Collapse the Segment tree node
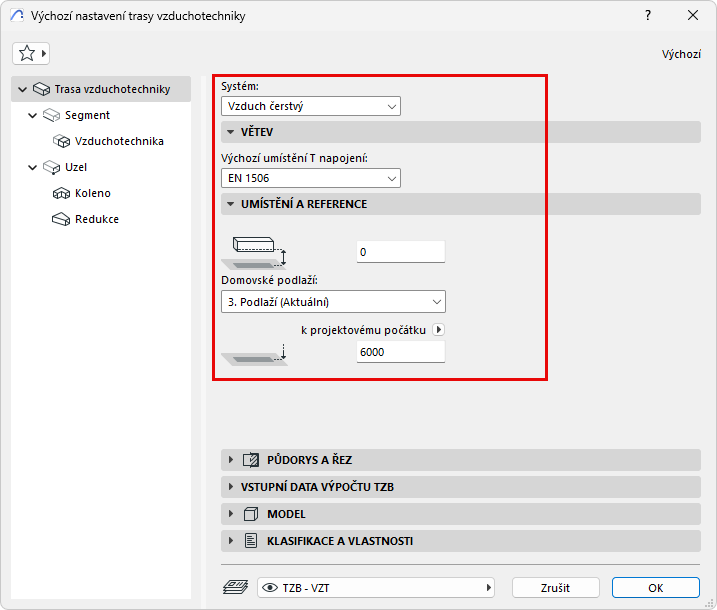717x610 pixels. pos(32,115)
